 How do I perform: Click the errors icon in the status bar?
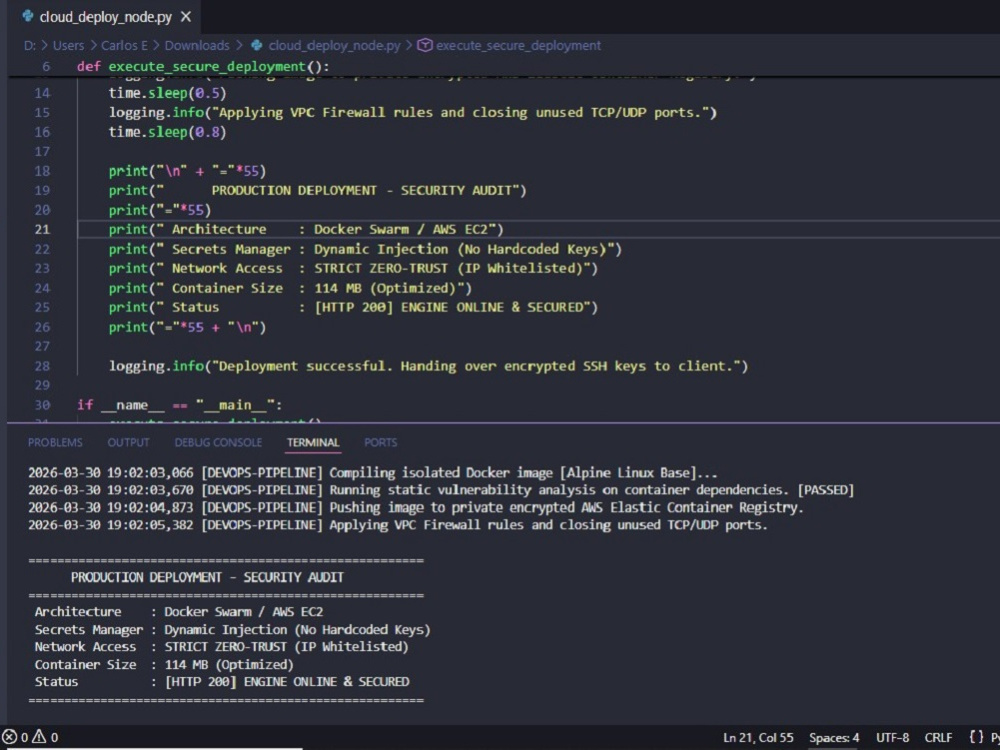(x=10, y=737)
